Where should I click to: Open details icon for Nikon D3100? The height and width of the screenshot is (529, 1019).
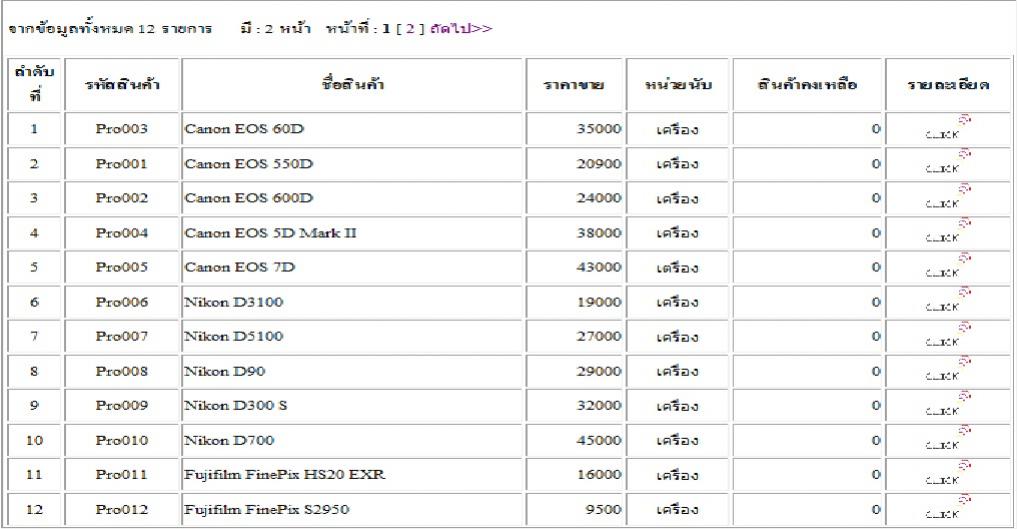pyautogui.click(x=948, y=302)
